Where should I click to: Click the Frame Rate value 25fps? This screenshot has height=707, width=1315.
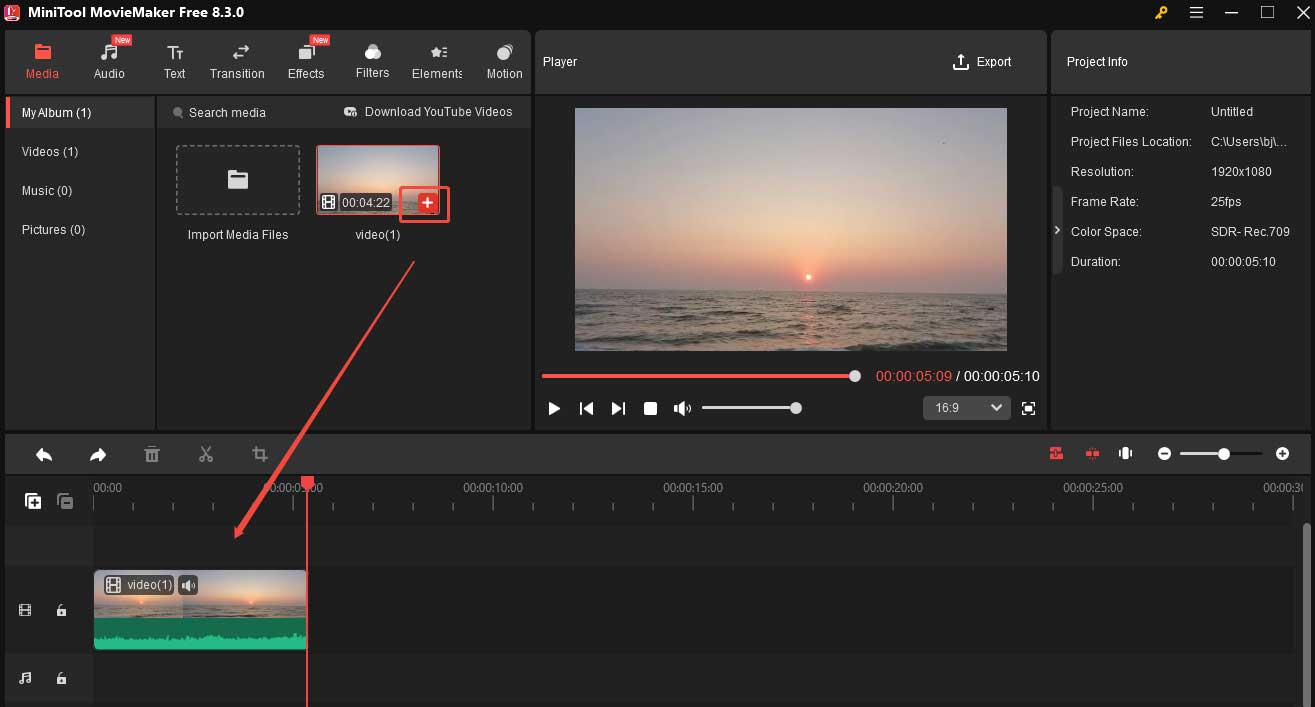1225,201
